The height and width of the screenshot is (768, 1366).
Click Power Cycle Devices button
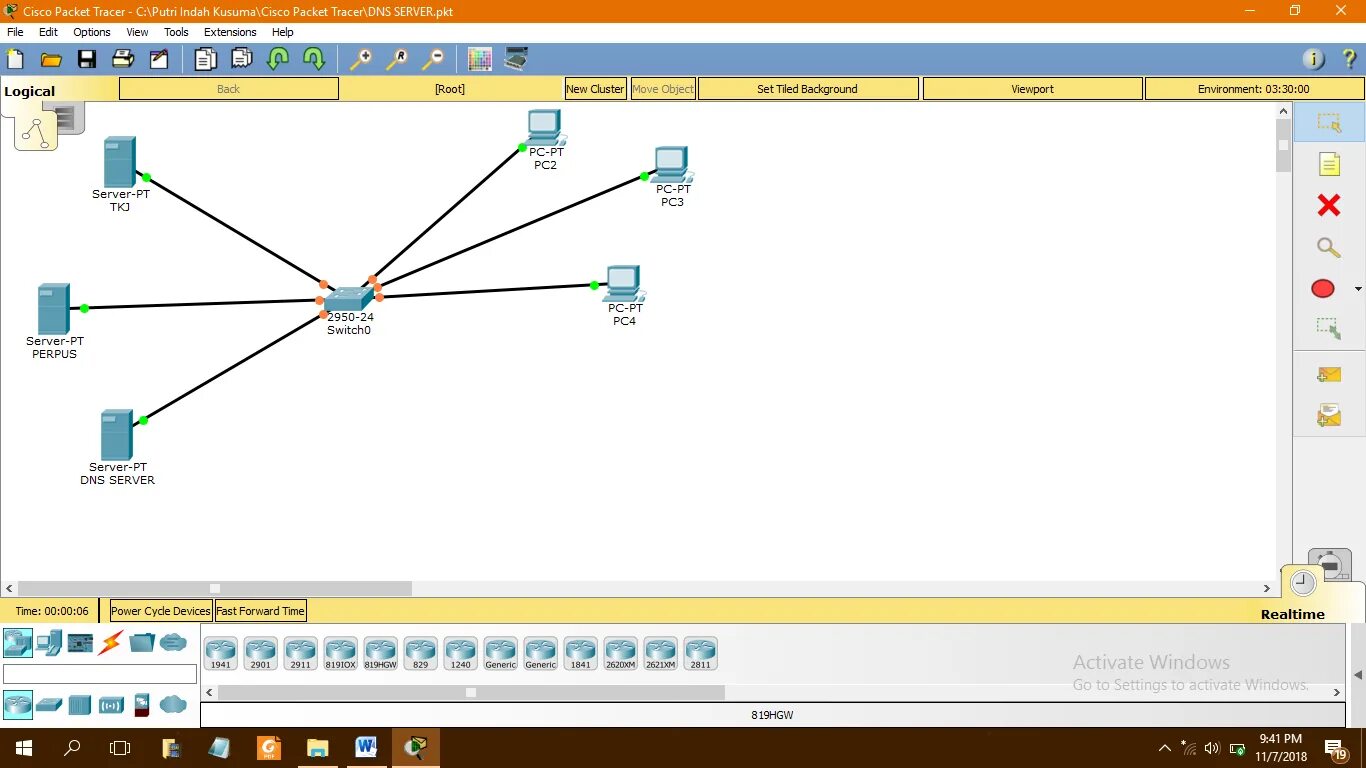(x=161, y=611)
